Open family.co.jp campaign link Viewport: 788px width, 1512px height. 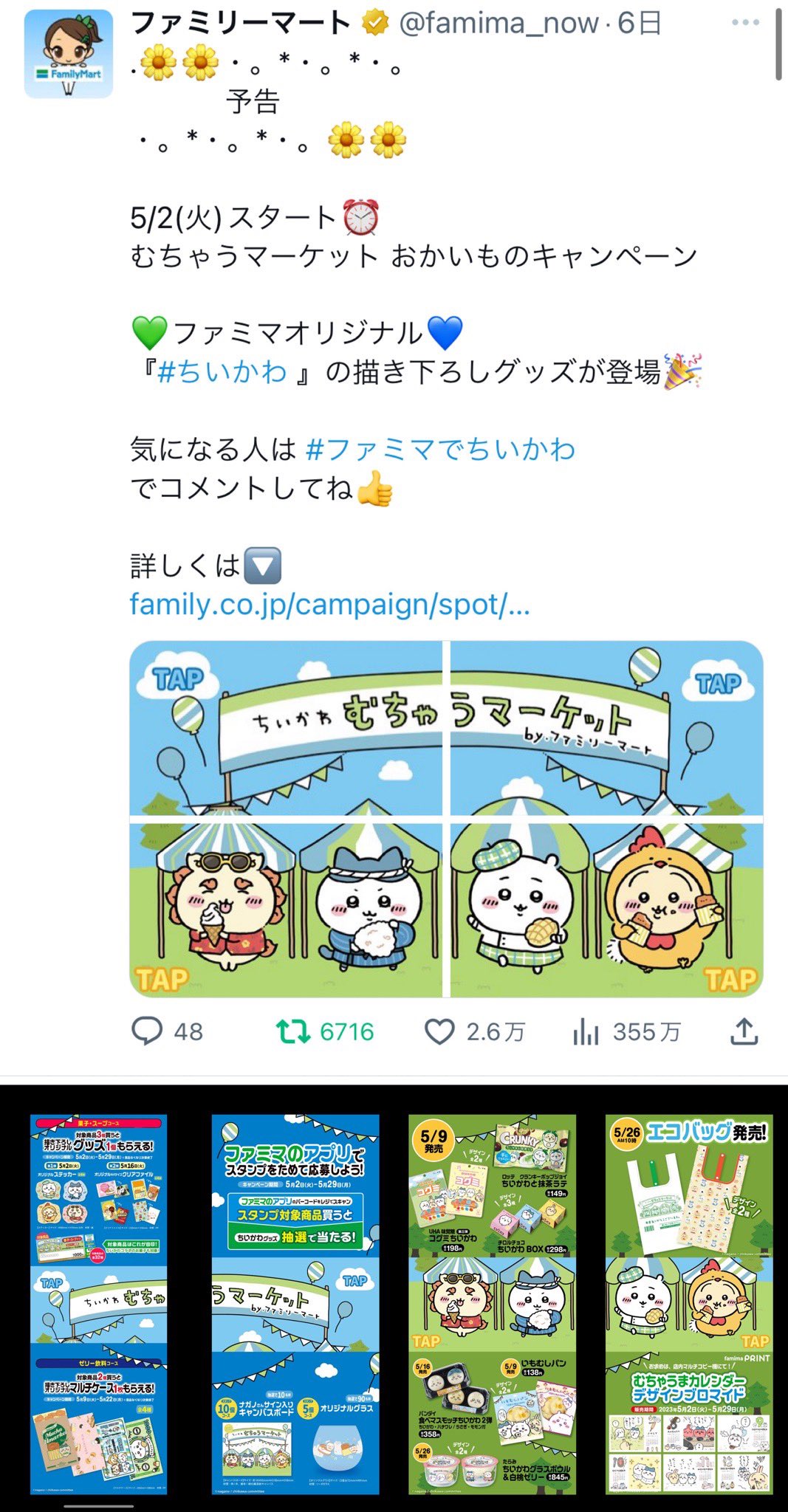coord(330,605)
